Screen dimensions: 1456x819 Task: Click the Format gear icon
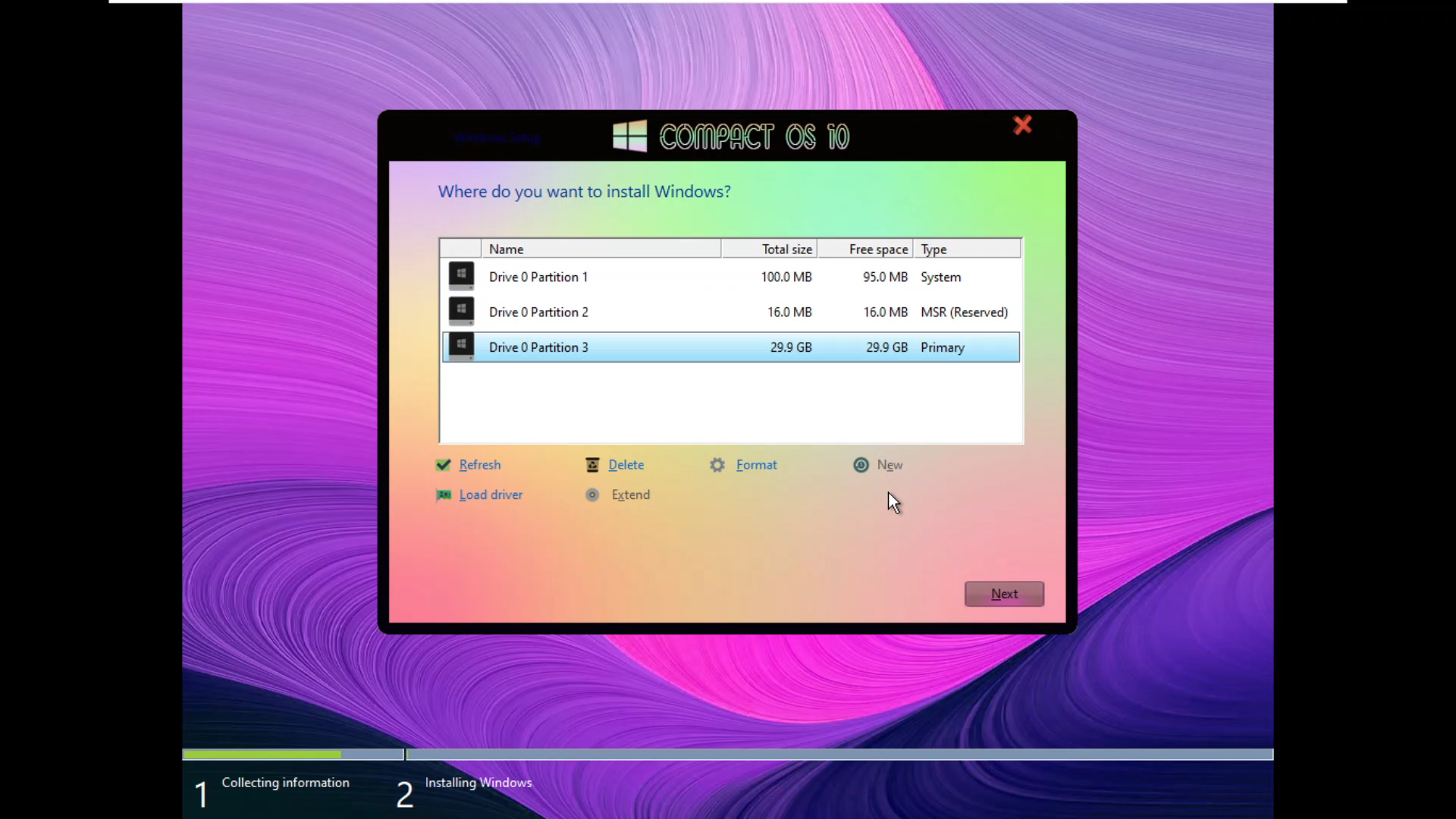coord(717,465)
